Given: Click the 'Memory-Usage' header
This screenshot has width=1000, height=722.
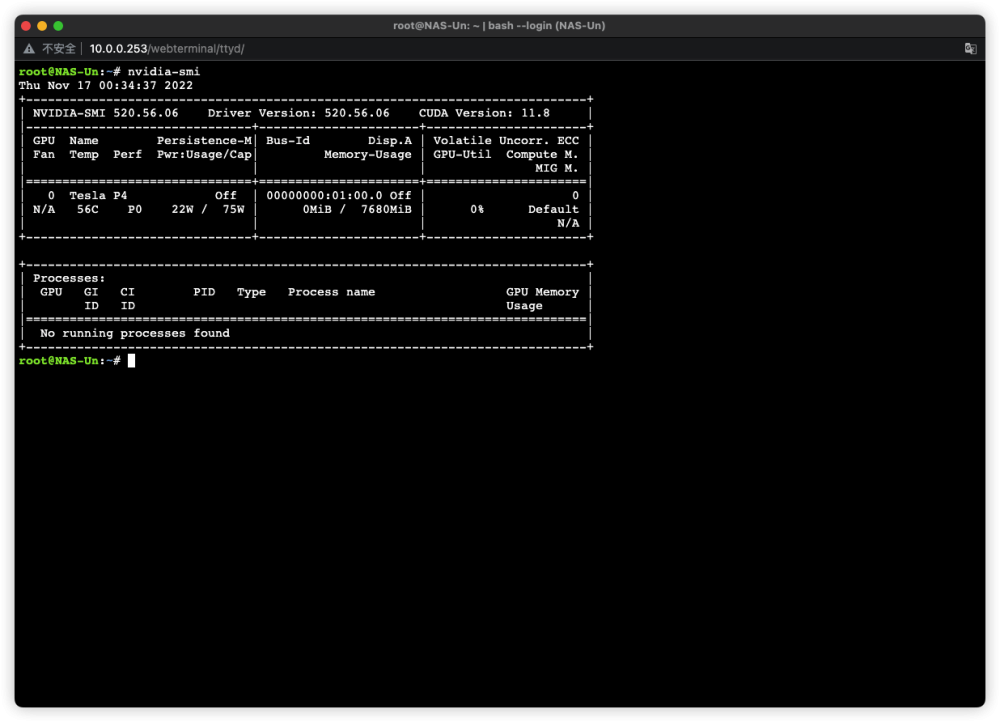Looking at the screenshot, I should [367, 154].
